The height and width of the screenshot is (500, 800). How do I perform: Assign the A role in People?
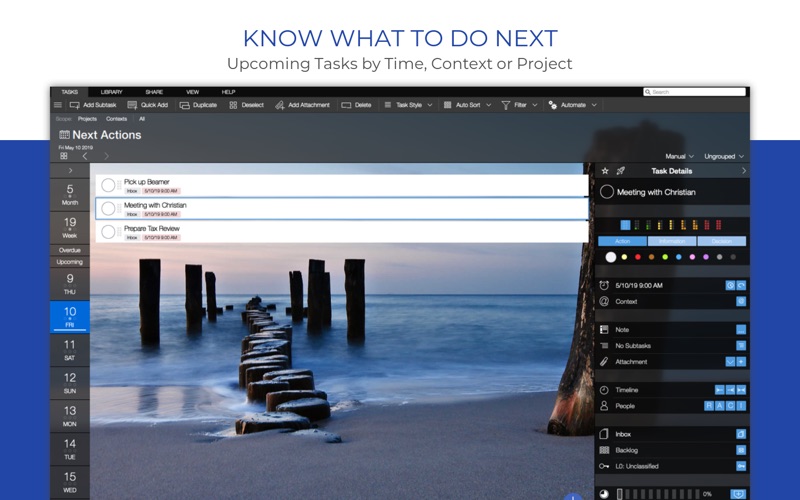click(x=719, y=406)
